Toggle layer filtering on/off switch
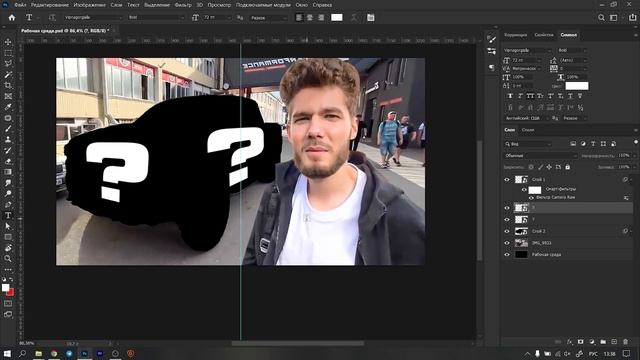640x360 pixels. click(x=636, y=142)
